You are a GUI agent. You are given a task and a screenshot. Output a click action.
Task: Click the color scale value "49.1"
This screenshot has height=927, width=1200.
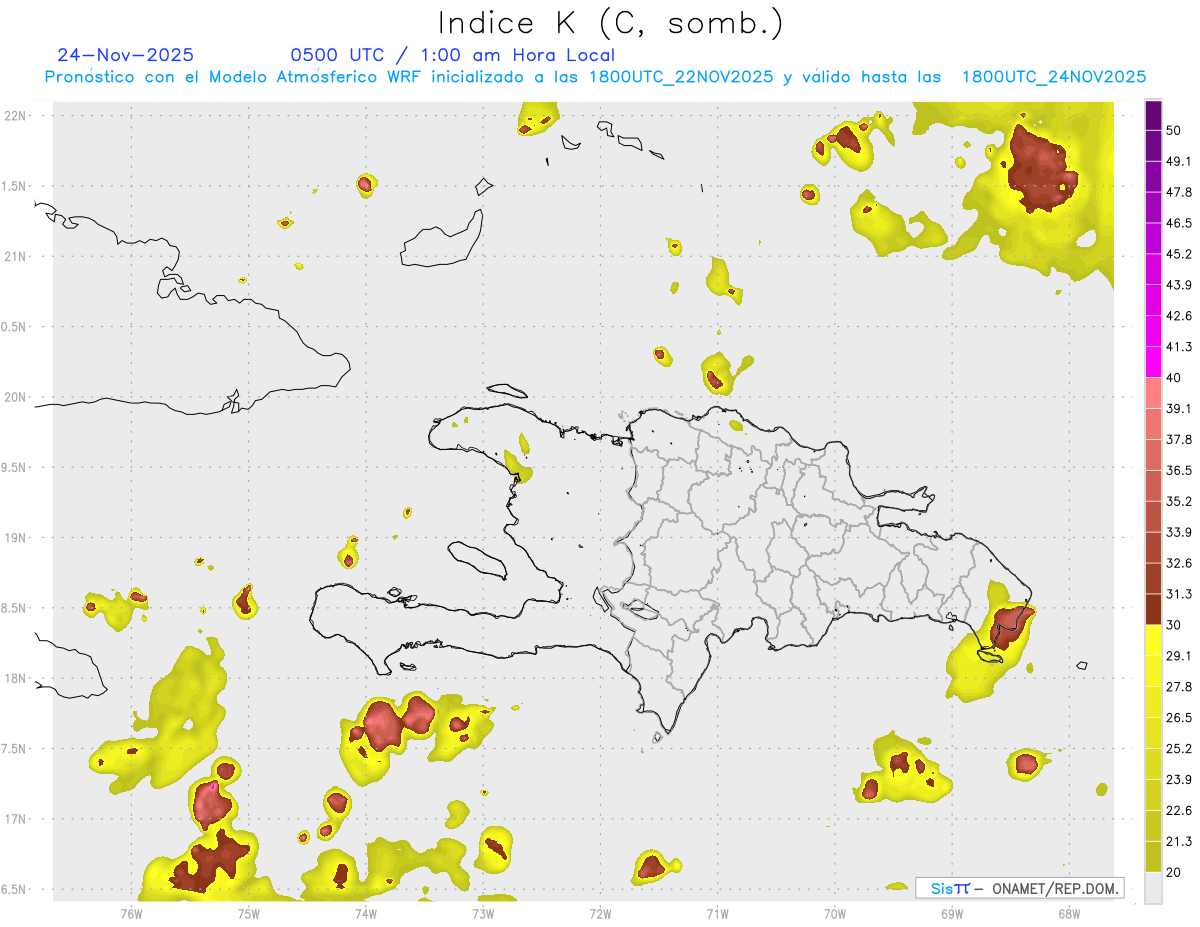click(1178, 161)
